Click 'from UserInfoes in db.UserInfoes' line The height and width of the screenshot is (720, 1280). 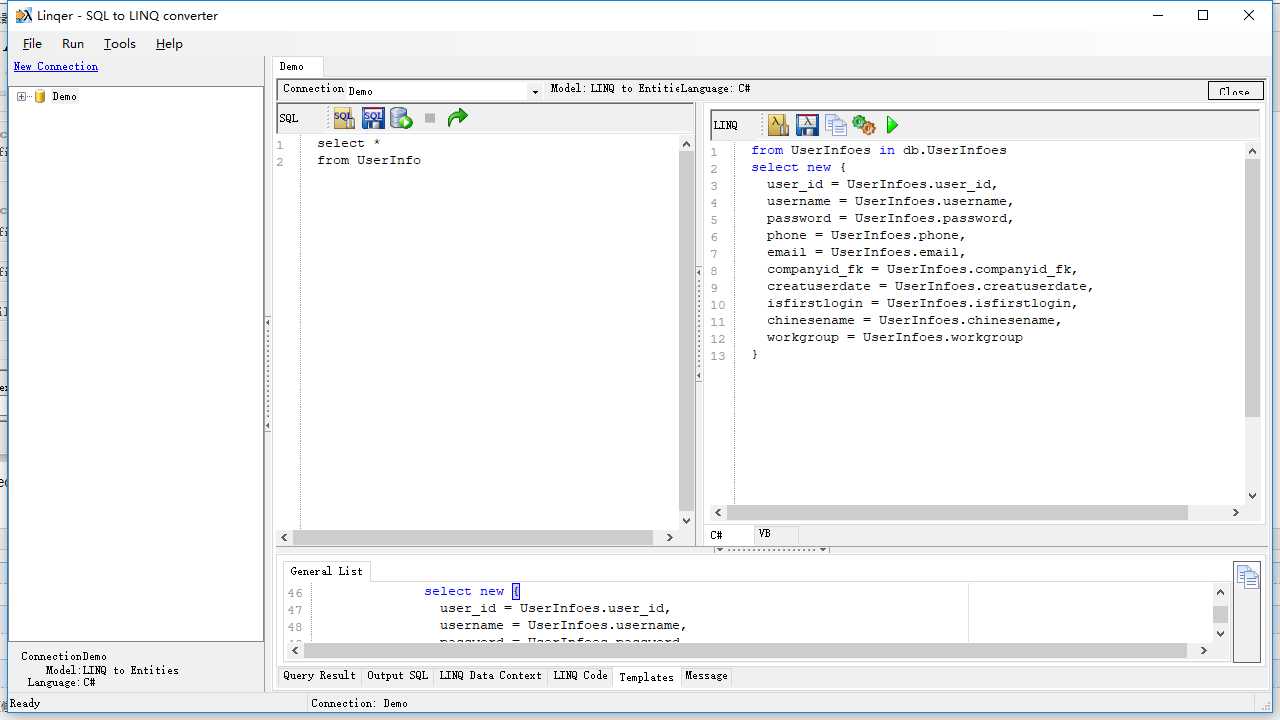tap(879, 150)
